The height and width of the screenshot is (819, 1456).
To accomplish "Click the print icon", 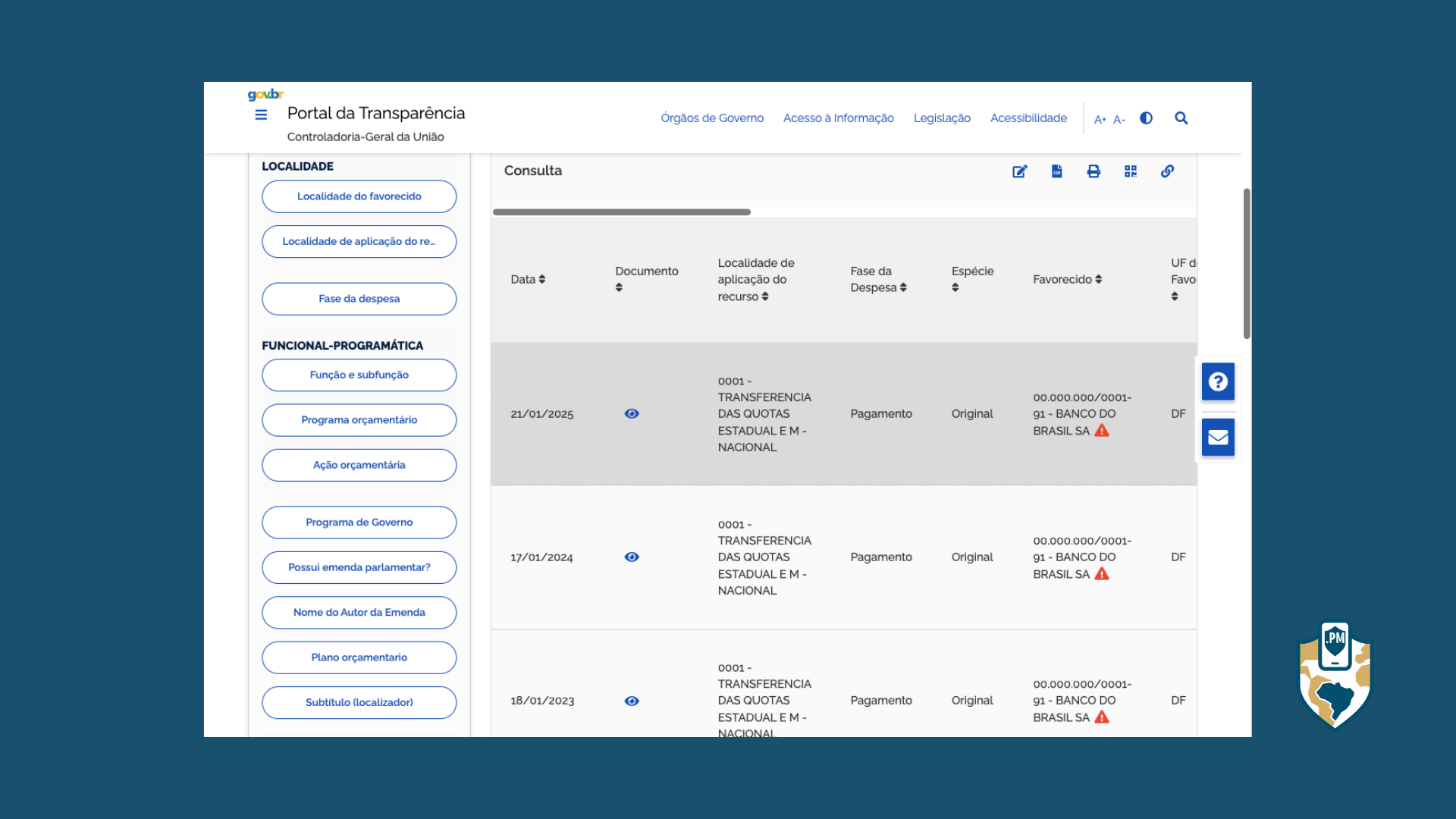I will [1094, 171].
